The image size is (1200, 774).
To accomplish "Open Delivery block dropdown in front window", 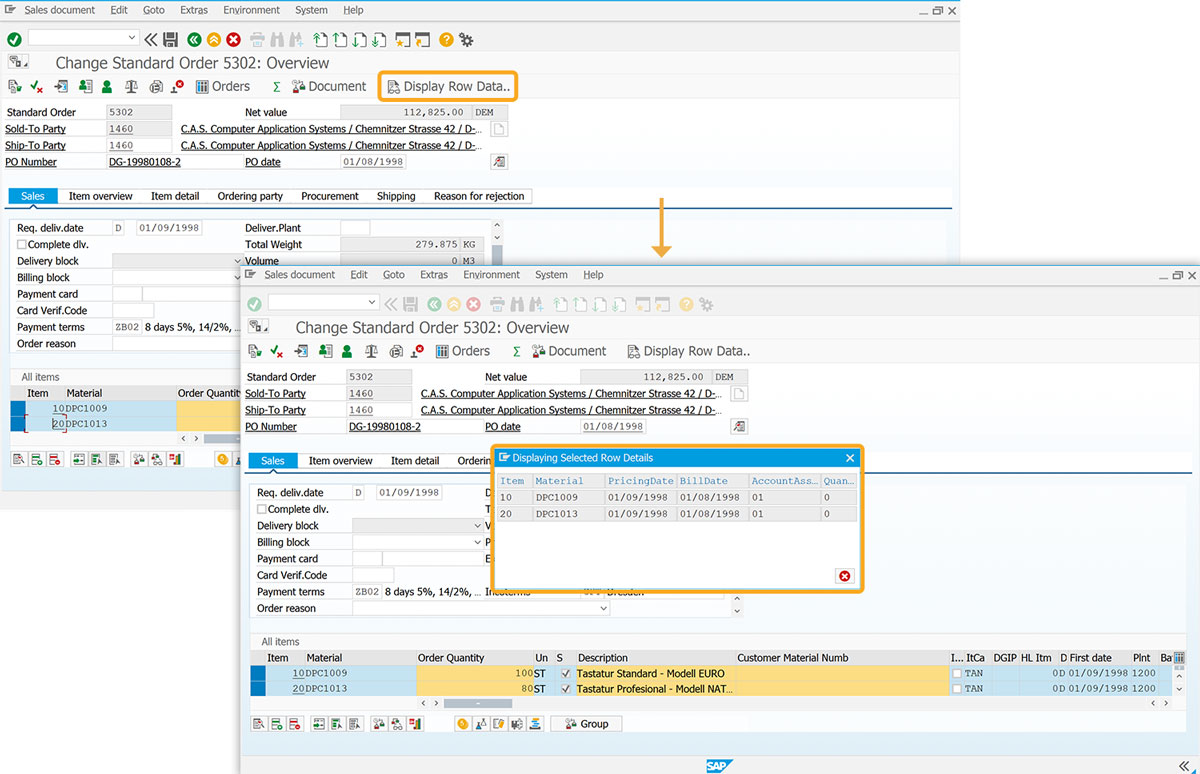I will point(477,526).
